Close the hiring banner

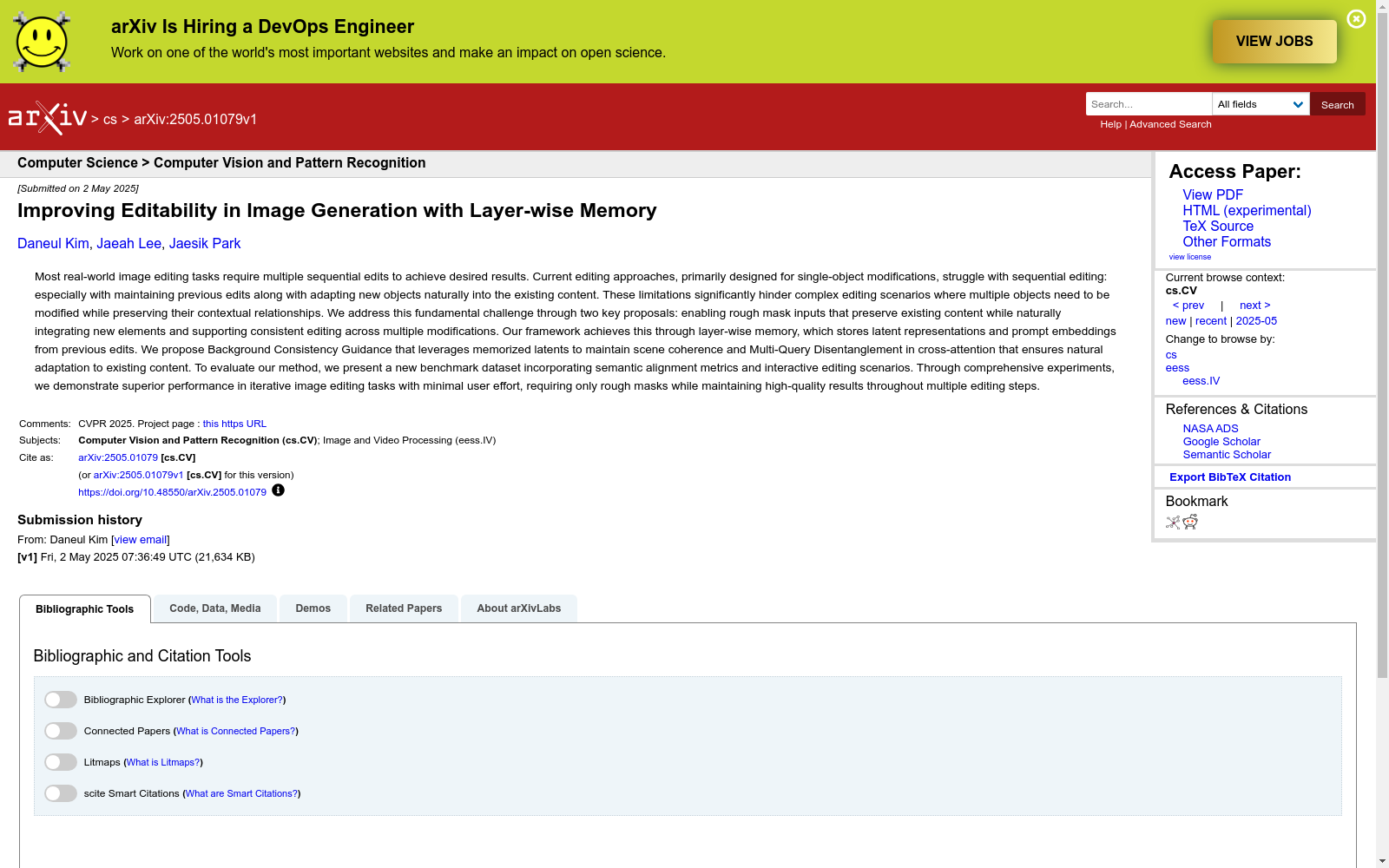(x=1356, y=19)
